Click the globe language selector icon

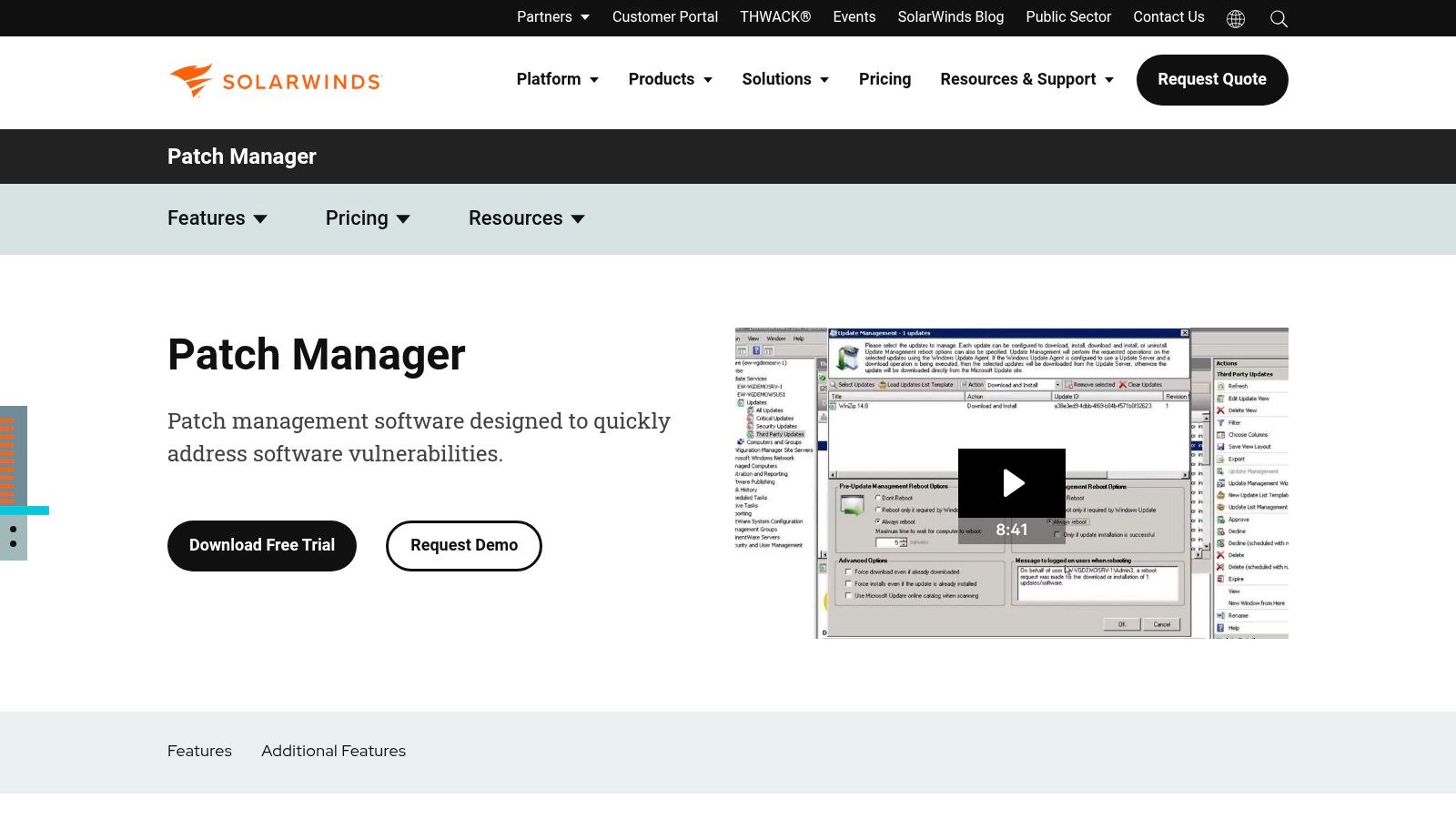(x=1235, y=18)
